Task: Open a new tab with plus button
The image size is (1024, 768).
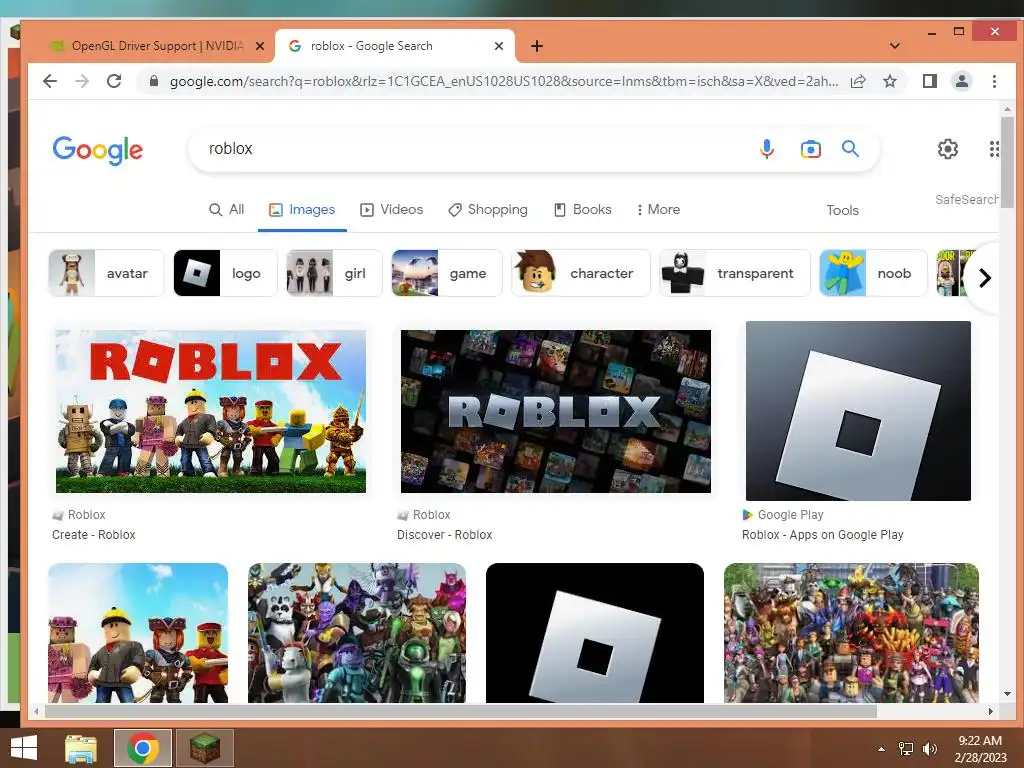Action: [537, 46]
